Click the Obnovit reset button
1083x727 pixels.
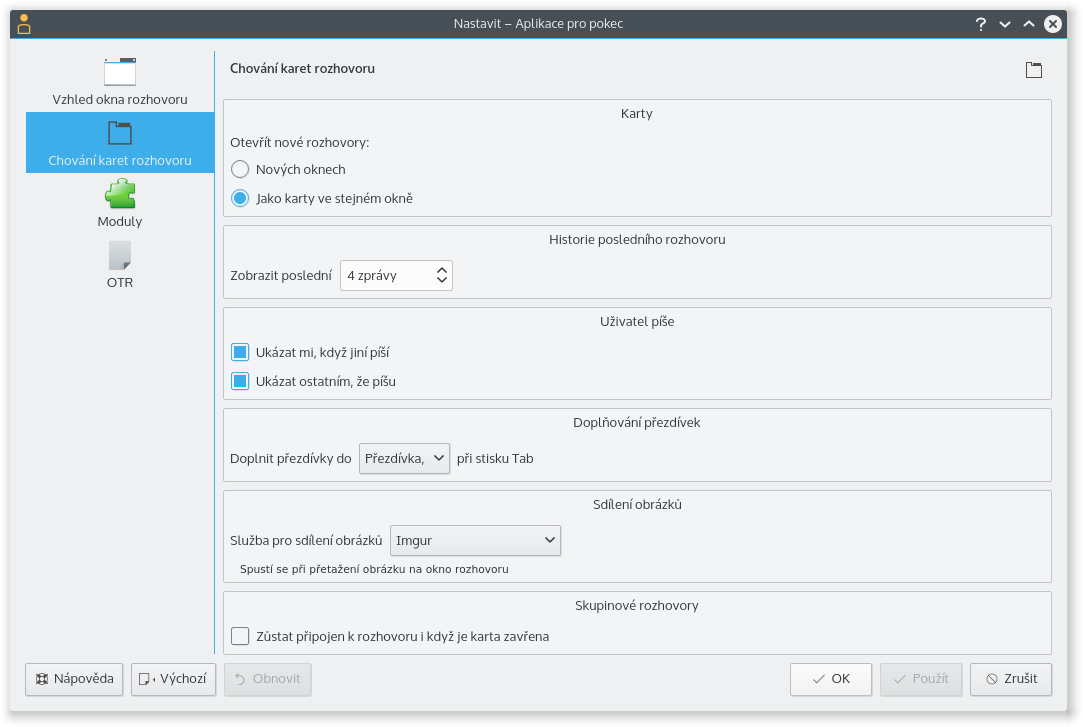pos(267,679)
